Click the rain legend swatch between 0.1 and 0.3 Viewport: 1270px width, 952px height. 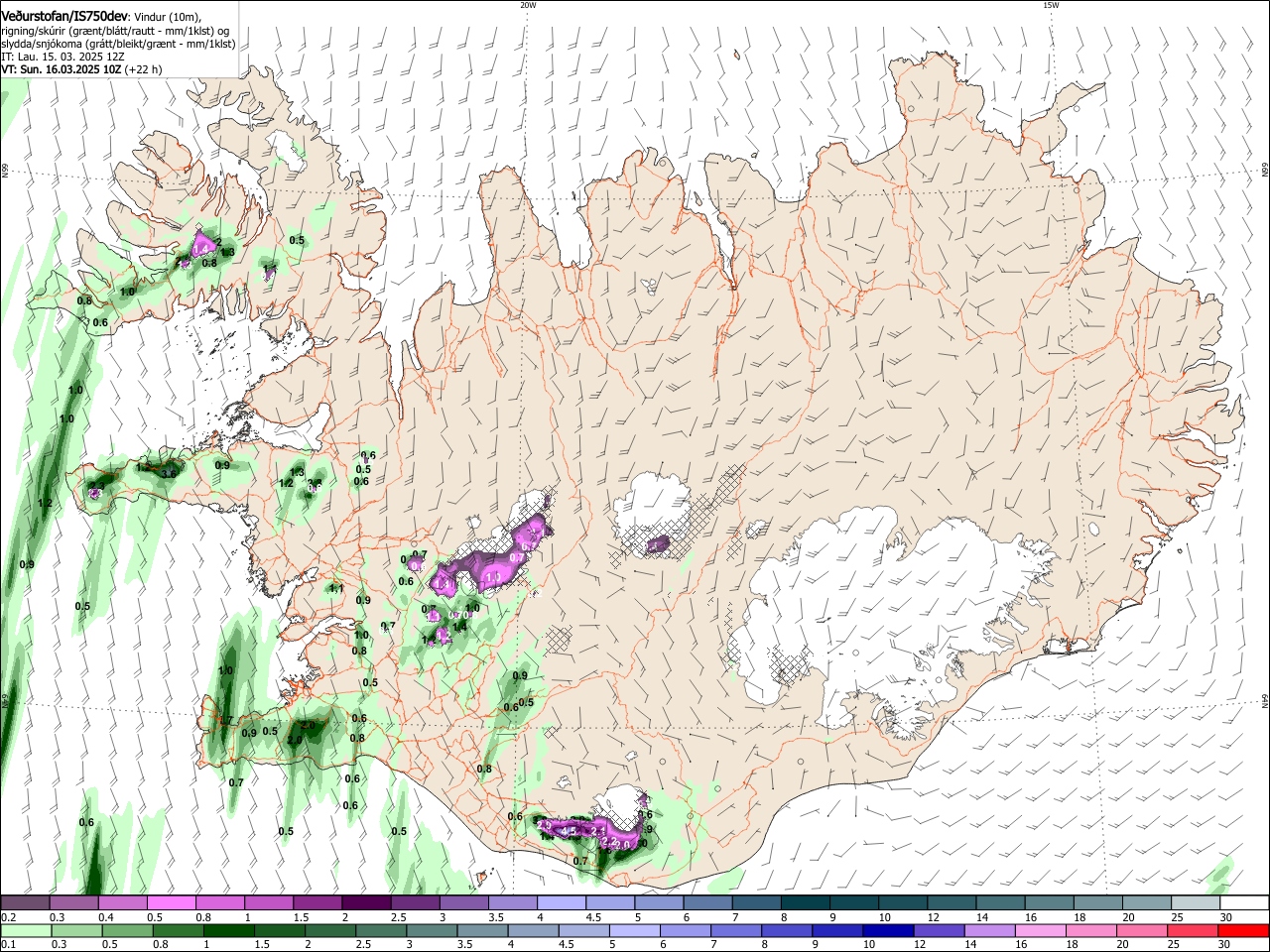pyautogui.click(x=25, y=930)
